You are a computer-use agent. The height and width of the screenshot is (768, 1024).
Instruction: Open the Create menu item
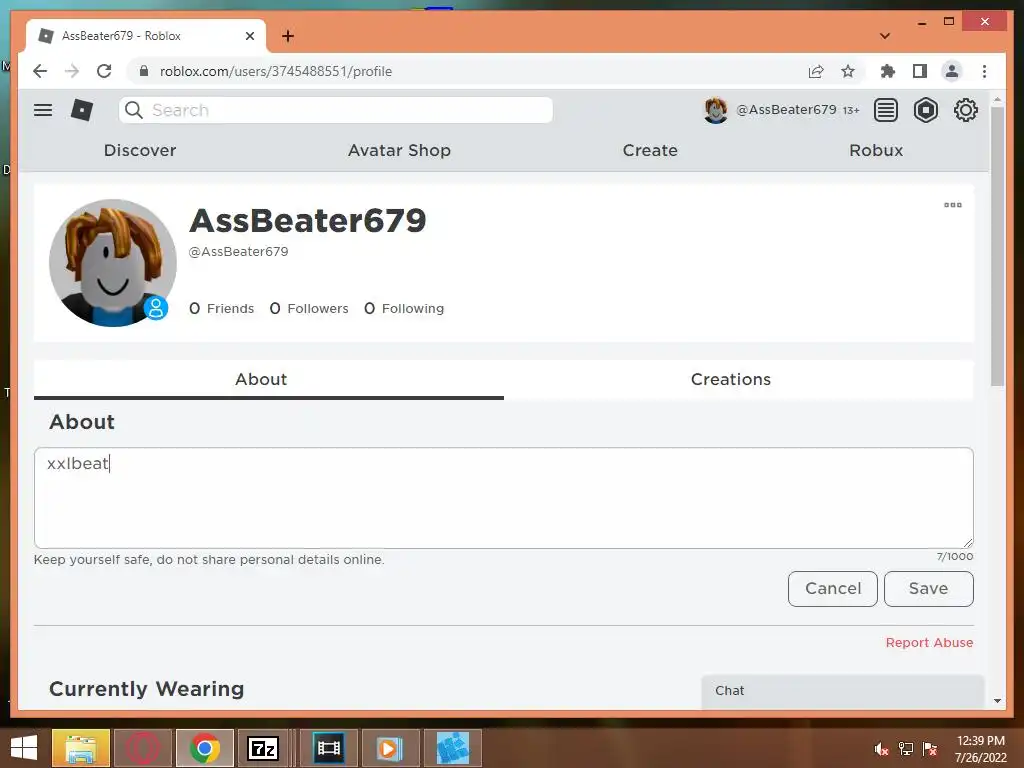[650, 150]
